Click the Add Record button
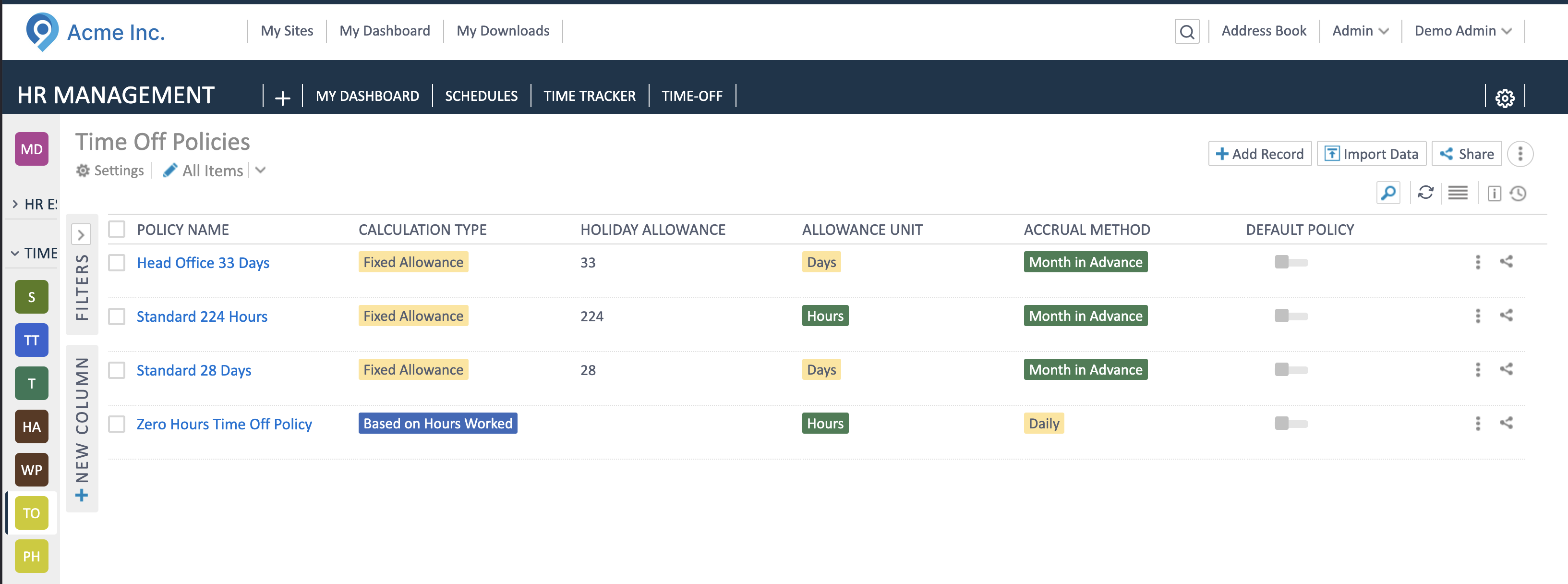This screenshot has width=1568, height=584. 1259,154
